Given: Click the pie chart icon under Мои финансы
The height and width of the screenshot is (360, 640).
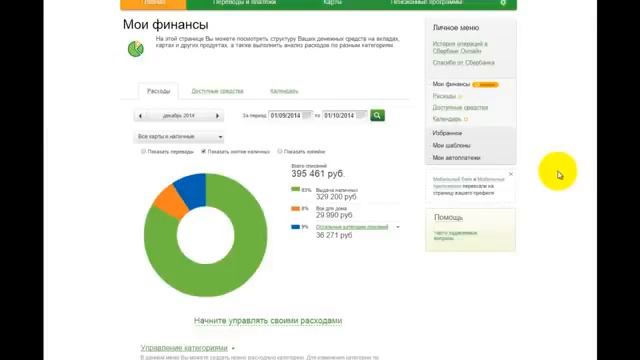Looking at the screenshot, I should (x=136, y=49).
